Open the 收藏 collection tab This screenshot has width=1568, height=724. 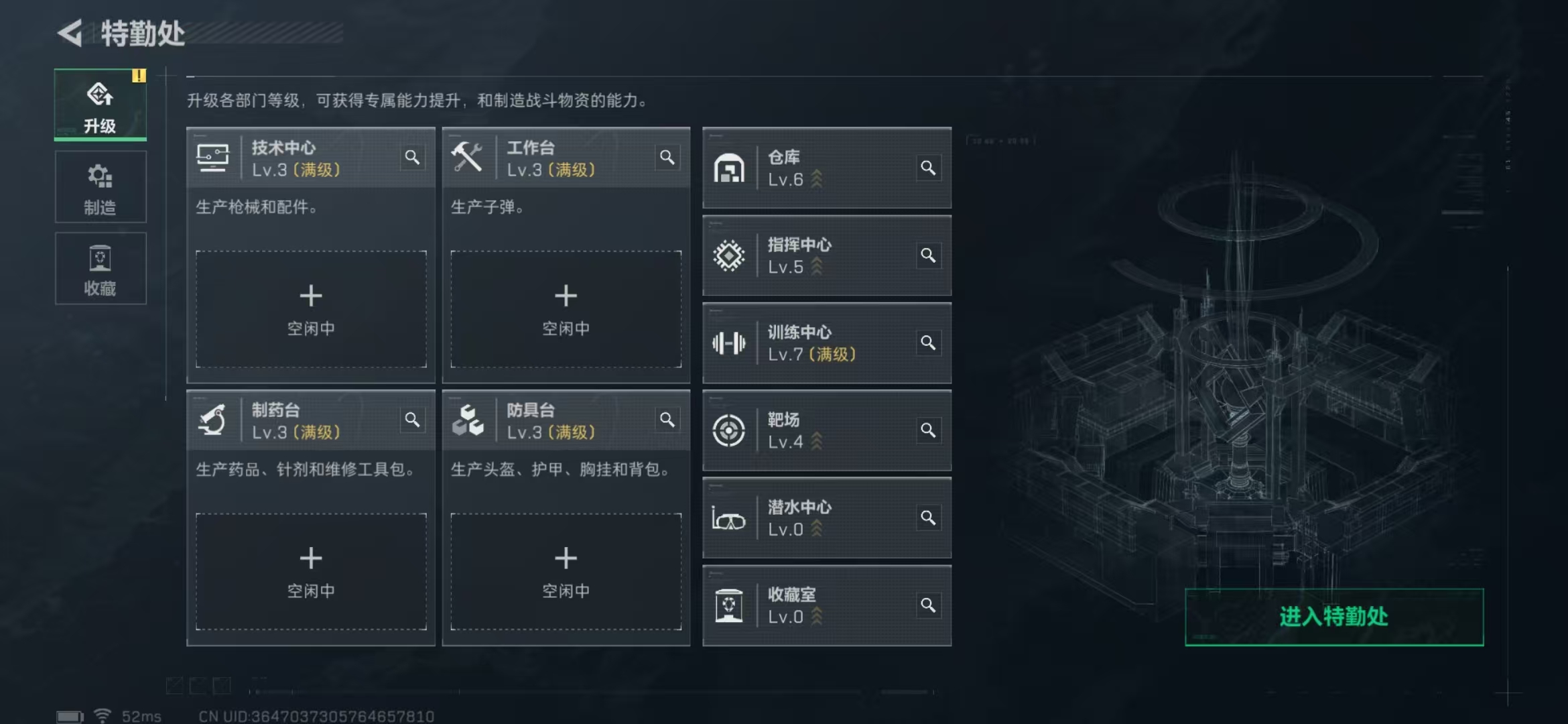coord(101,269)
